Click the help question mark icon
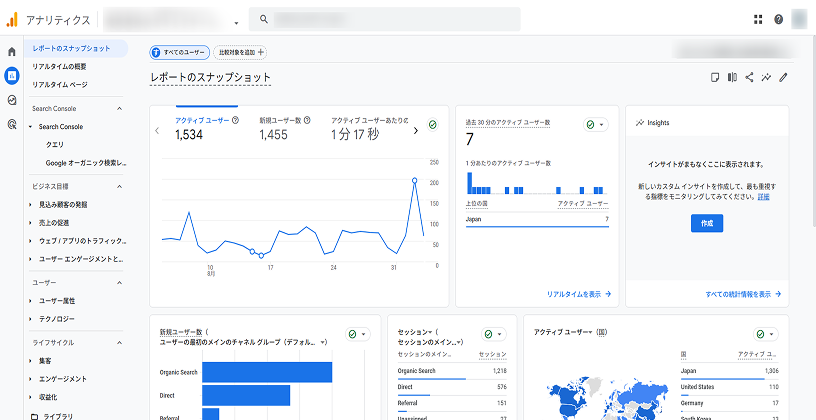 coord(778,19)
